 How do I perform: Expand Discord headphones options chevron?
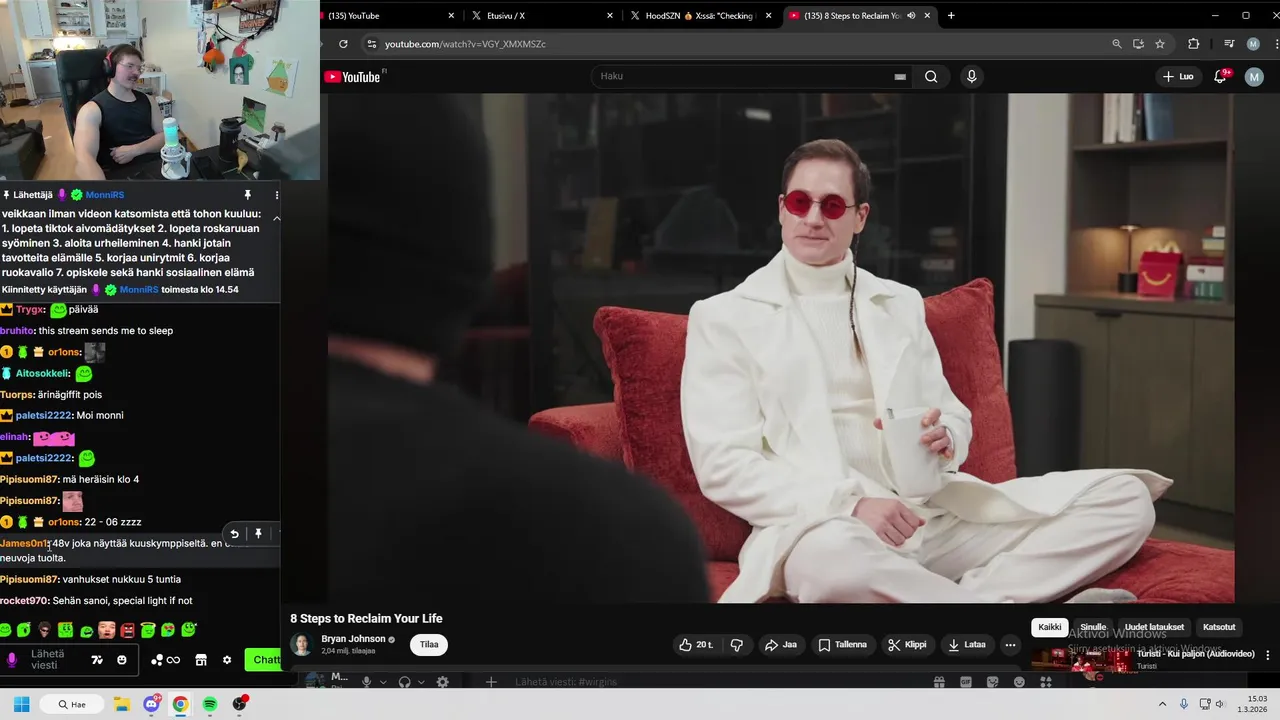pyautogui.click(x=421, y=682)
